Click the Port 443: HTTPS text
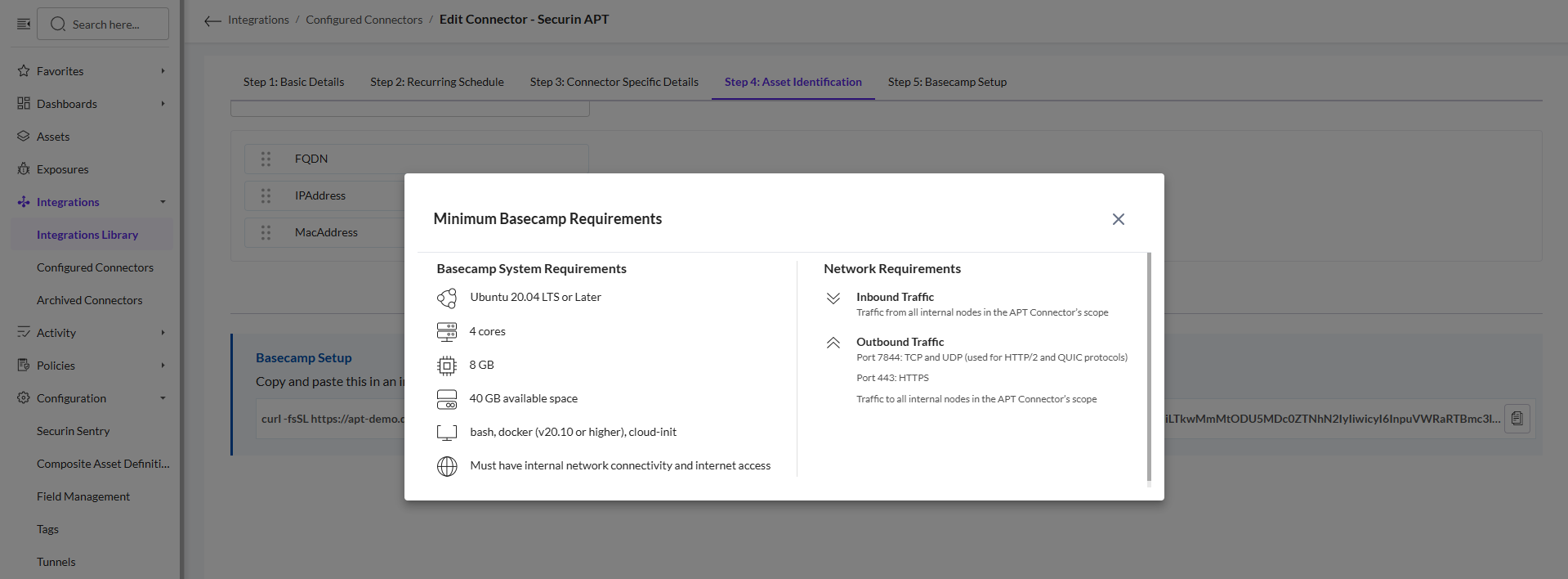 tap(892, 378)
